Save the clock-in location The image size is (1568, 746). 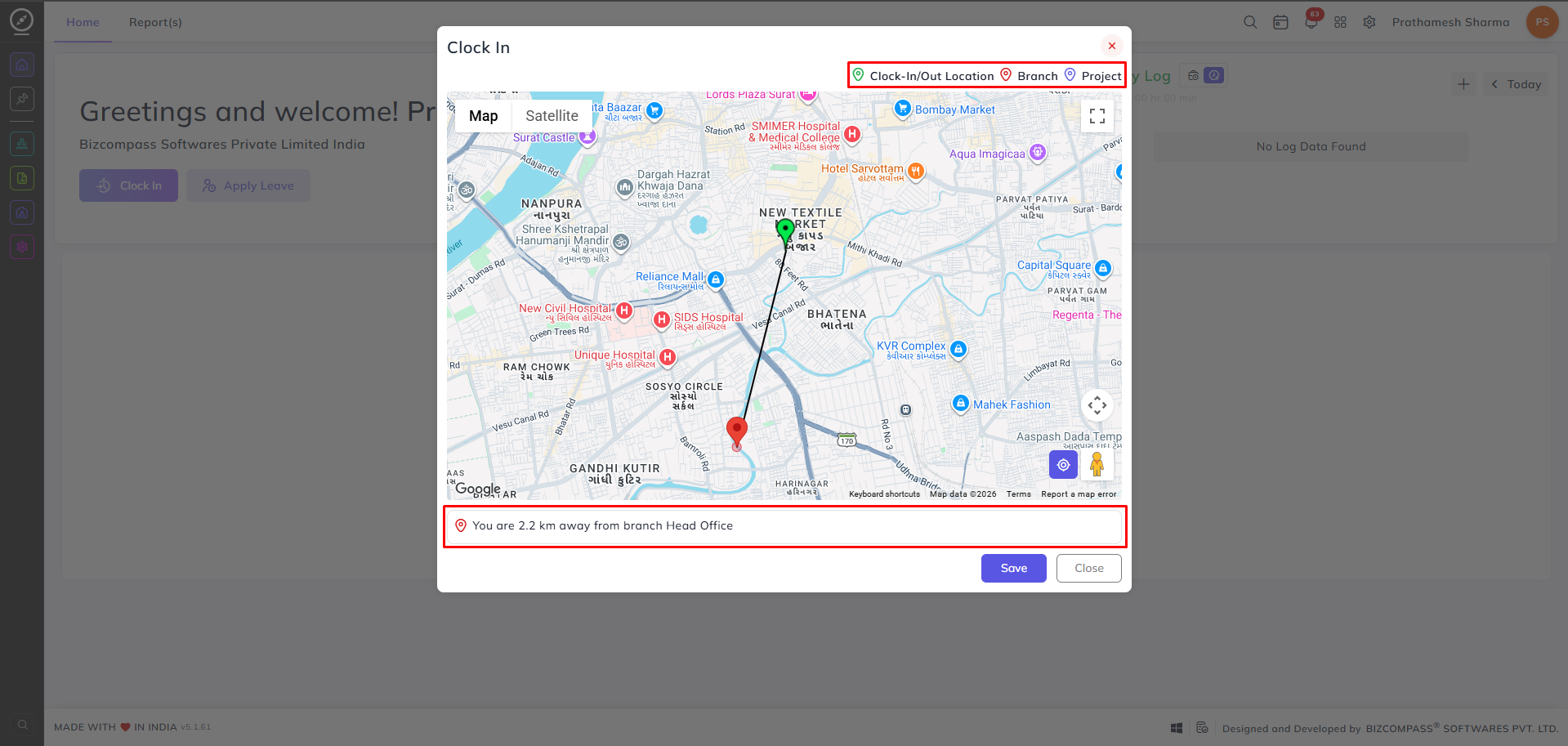1013,568
